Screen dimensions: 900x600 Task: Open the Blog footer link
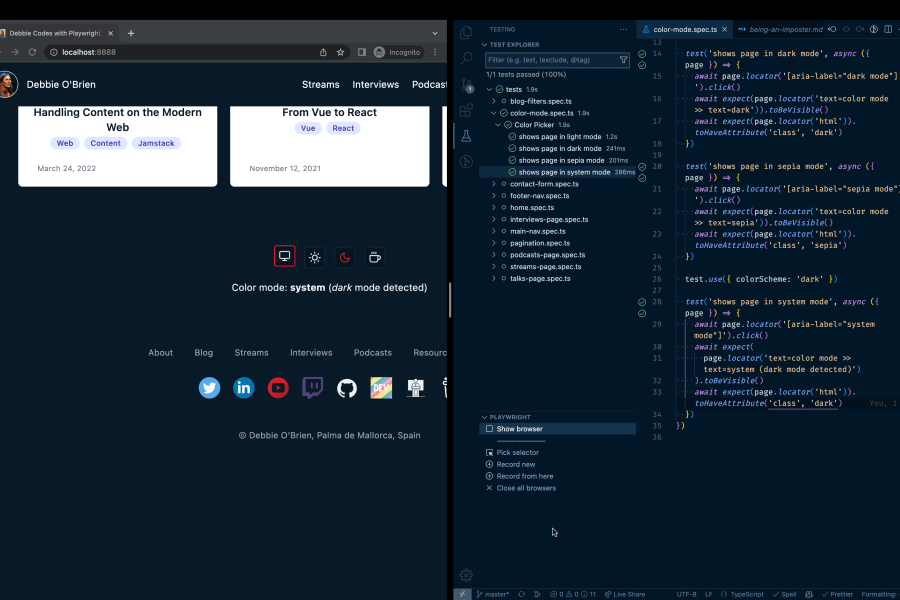click(x=204, y=353)
